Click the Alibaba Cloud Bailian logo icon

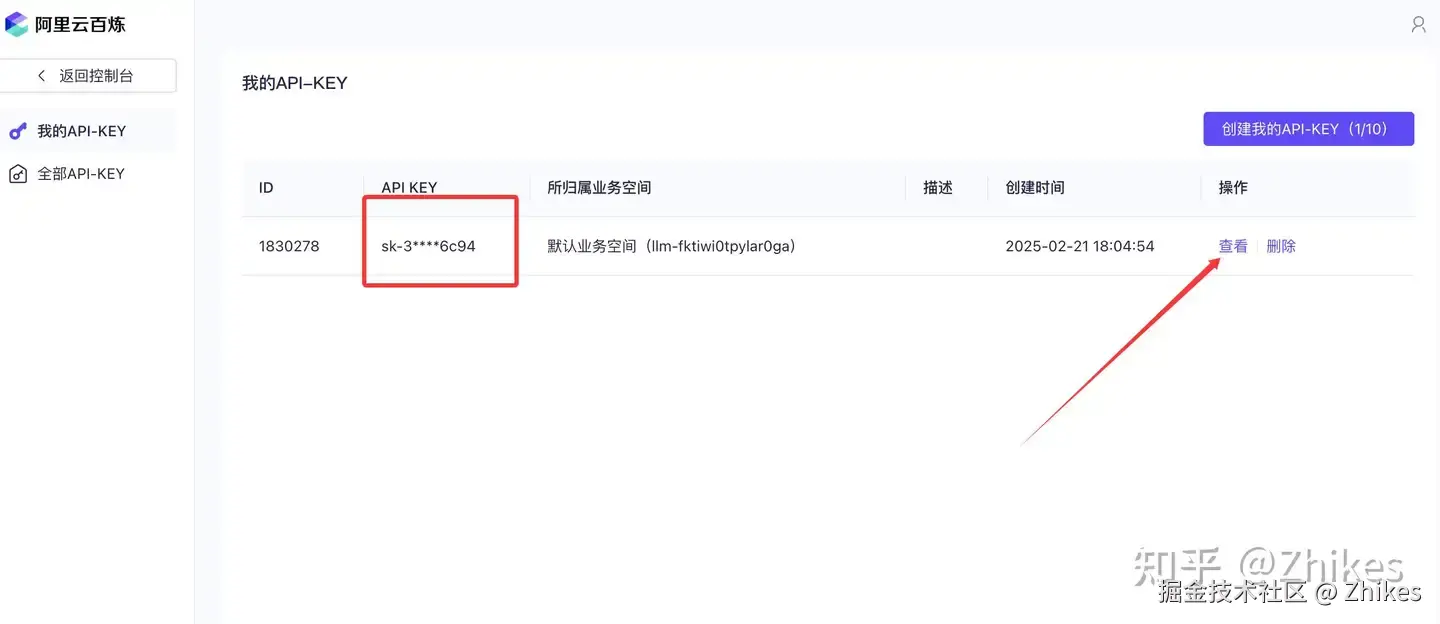(16, 24)
